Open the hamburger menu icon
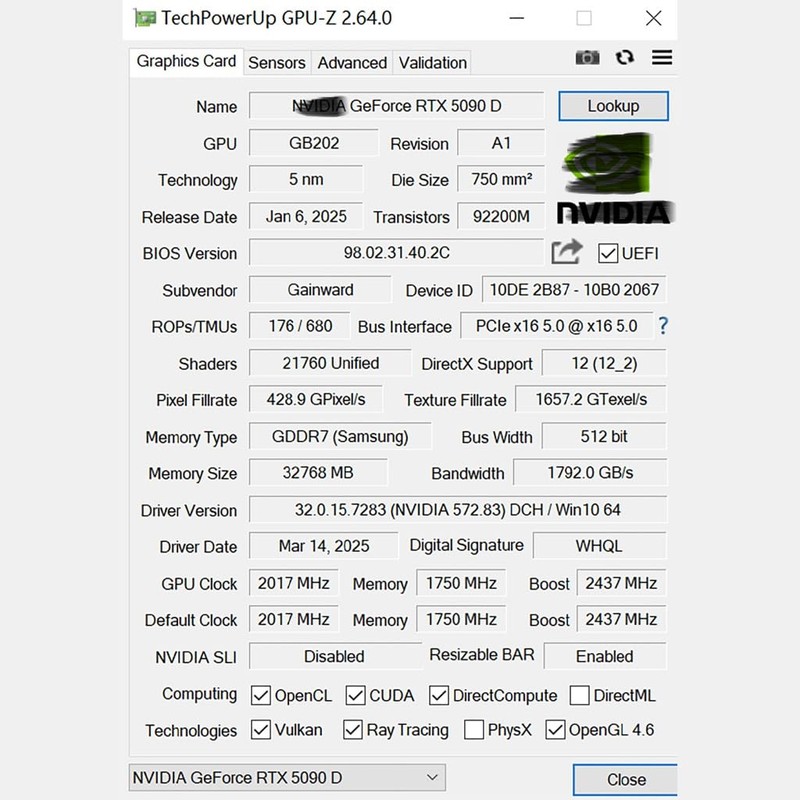This screenshot has width=800, height=800. (x=662, y=57)
